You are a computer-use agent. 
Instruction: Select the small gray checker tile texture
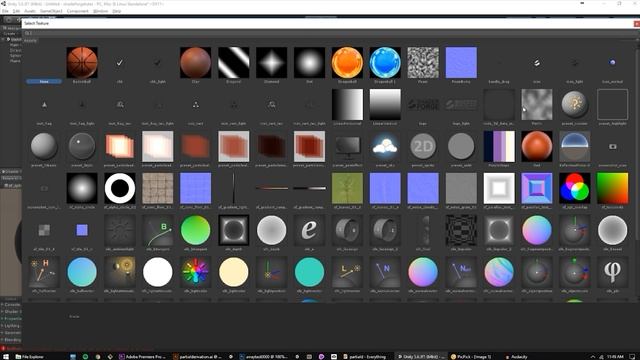coord(44,230)
